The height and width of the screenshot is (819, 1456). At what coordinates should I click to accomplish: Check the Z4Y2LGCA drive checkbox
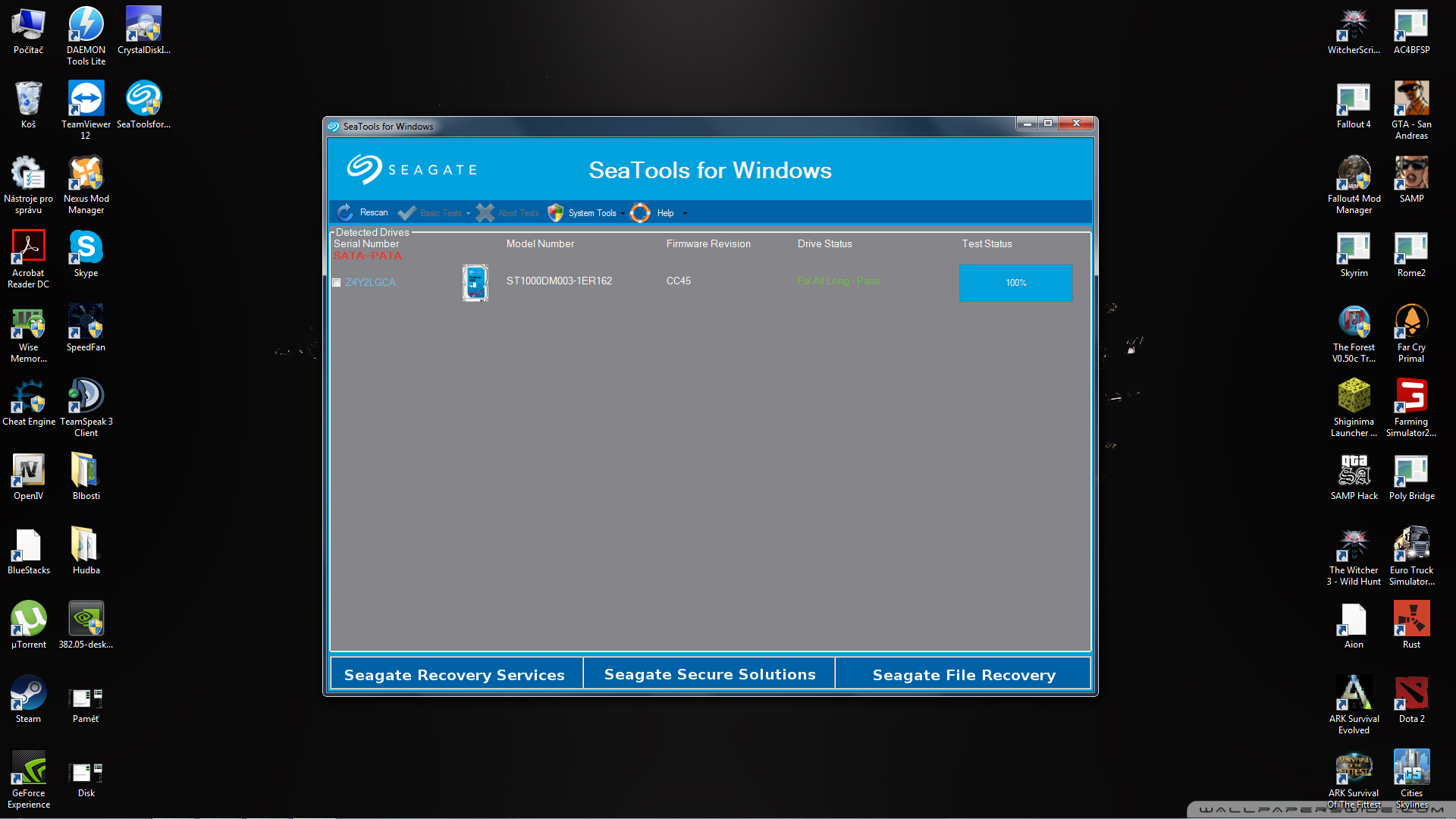tap(337, 283)
